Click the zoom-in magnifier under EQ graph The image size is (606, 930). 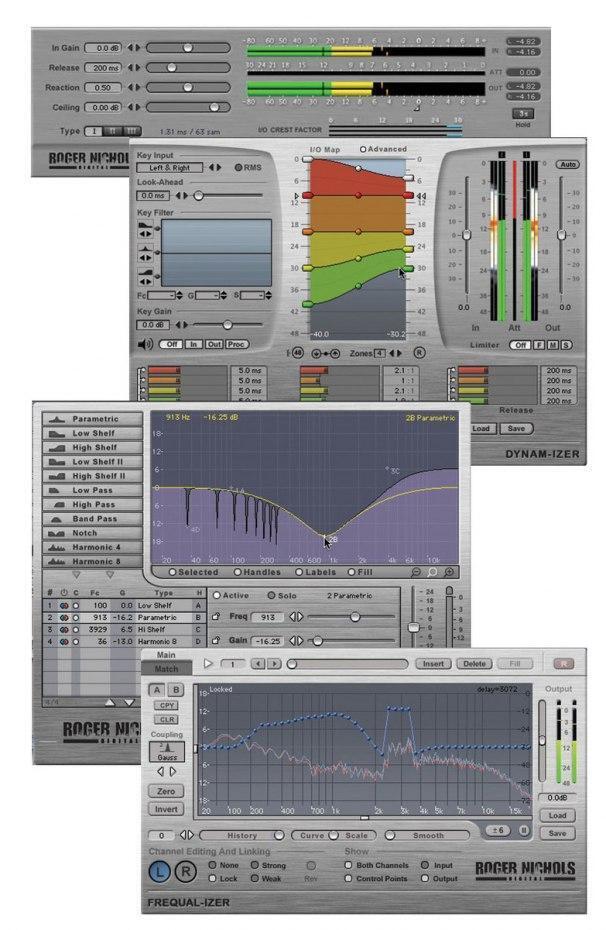click(449, 572)
